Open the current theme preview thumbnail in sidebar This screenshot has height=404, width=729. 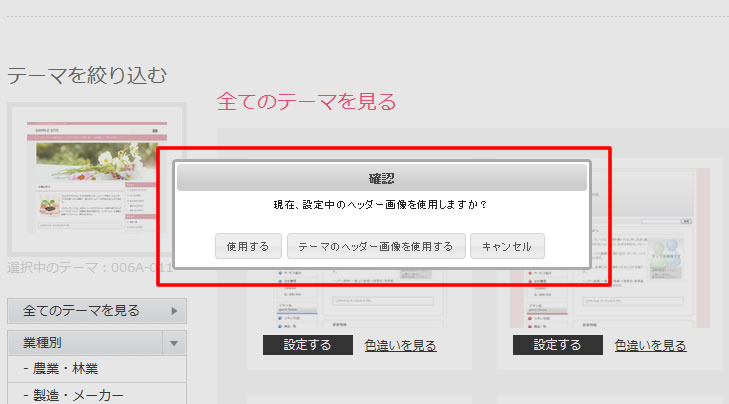tap(96, 178)
